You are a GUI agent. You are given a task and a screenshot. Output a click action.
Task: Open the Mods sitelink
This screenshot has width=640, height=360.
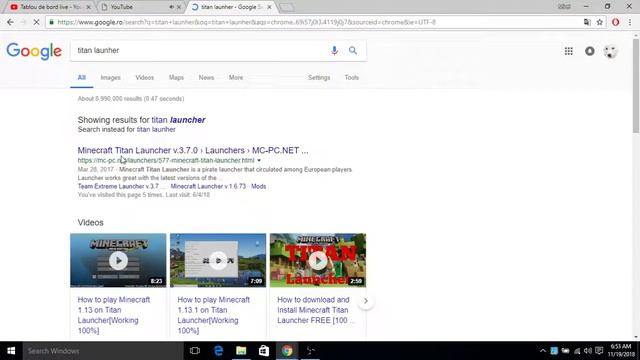(x=258, y=186)
